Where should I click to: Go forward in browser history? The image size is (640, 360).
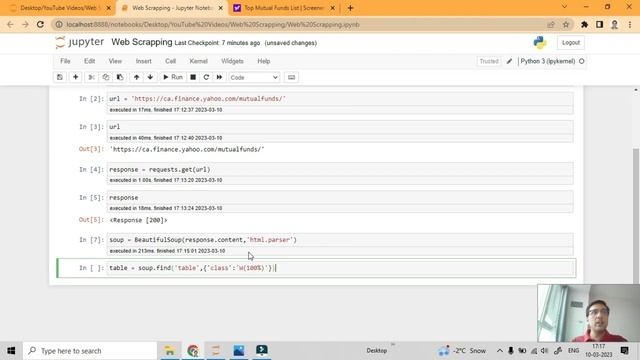(x=25, y=24)
